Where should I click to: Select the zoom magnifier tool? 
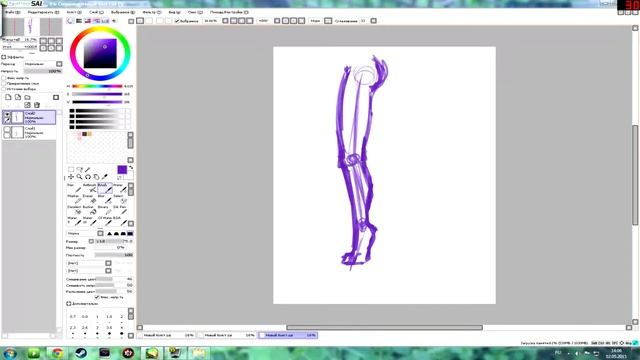(80, 177)
